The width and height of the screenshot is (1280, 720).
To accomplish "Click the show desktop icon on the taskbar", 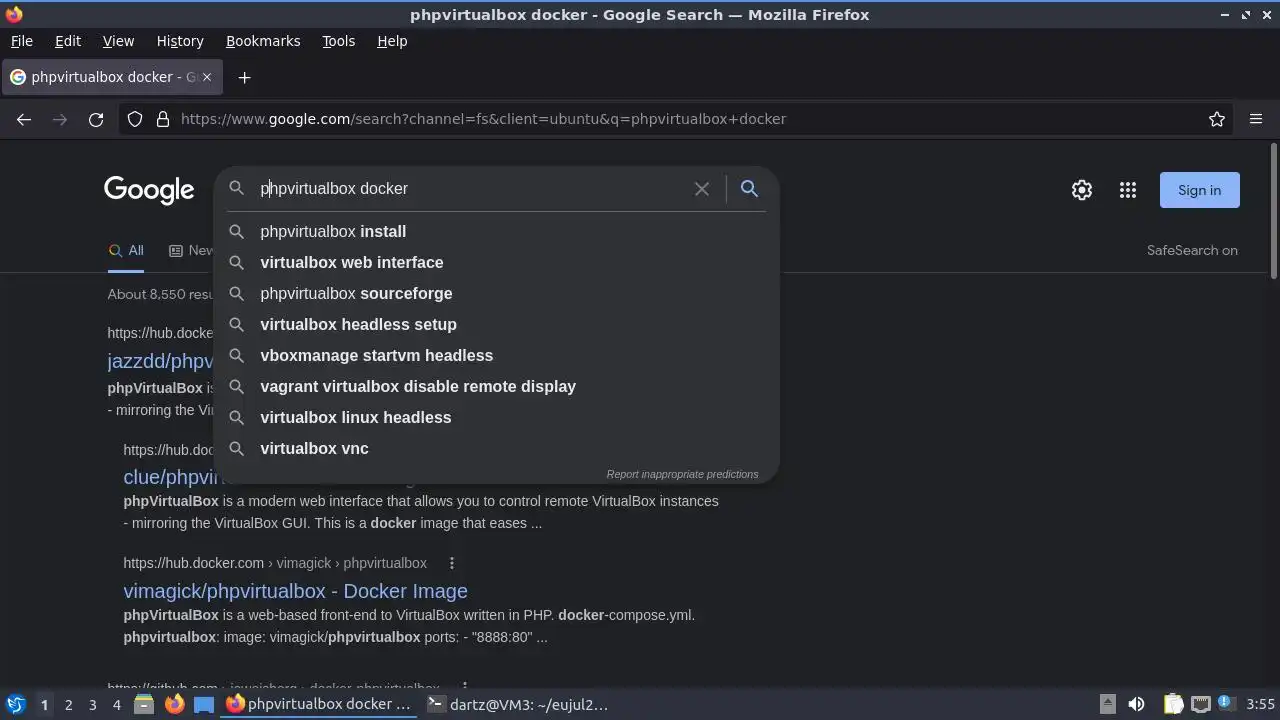I will [x=204, y=704].
